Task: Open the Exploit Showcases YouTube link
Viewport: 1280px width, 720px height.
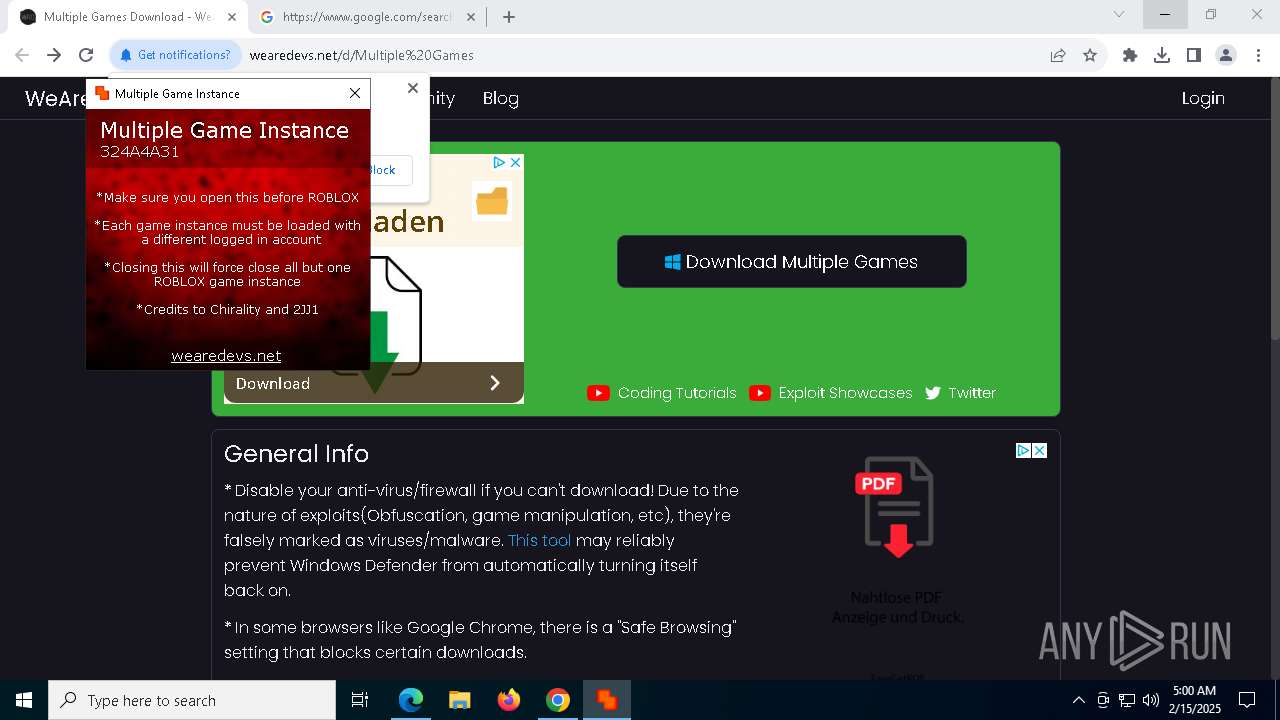Action: point(831,393)
